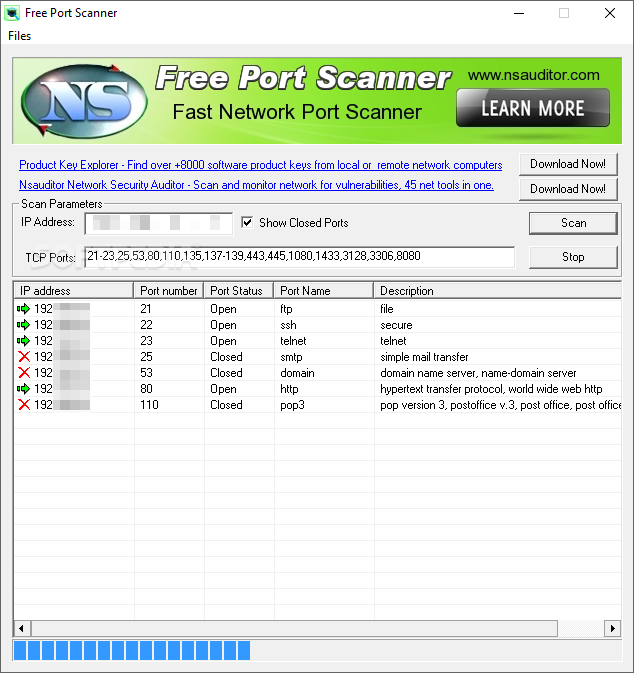Select the pop3 port name cell
The height and width of the screenshot is (673, 634).
292,405
